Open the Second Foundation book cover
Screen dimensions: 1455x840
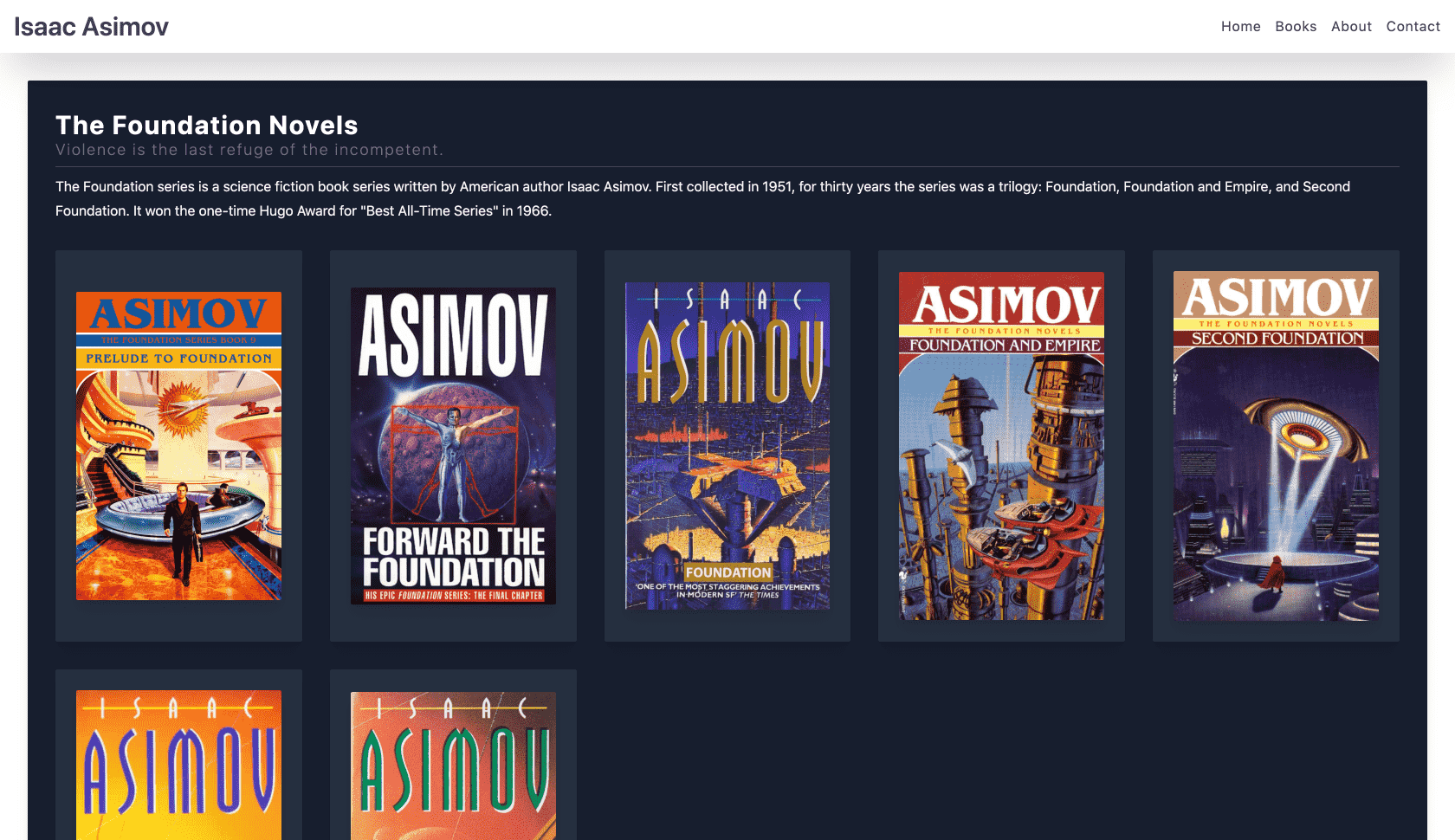(x=1276, y=446)
